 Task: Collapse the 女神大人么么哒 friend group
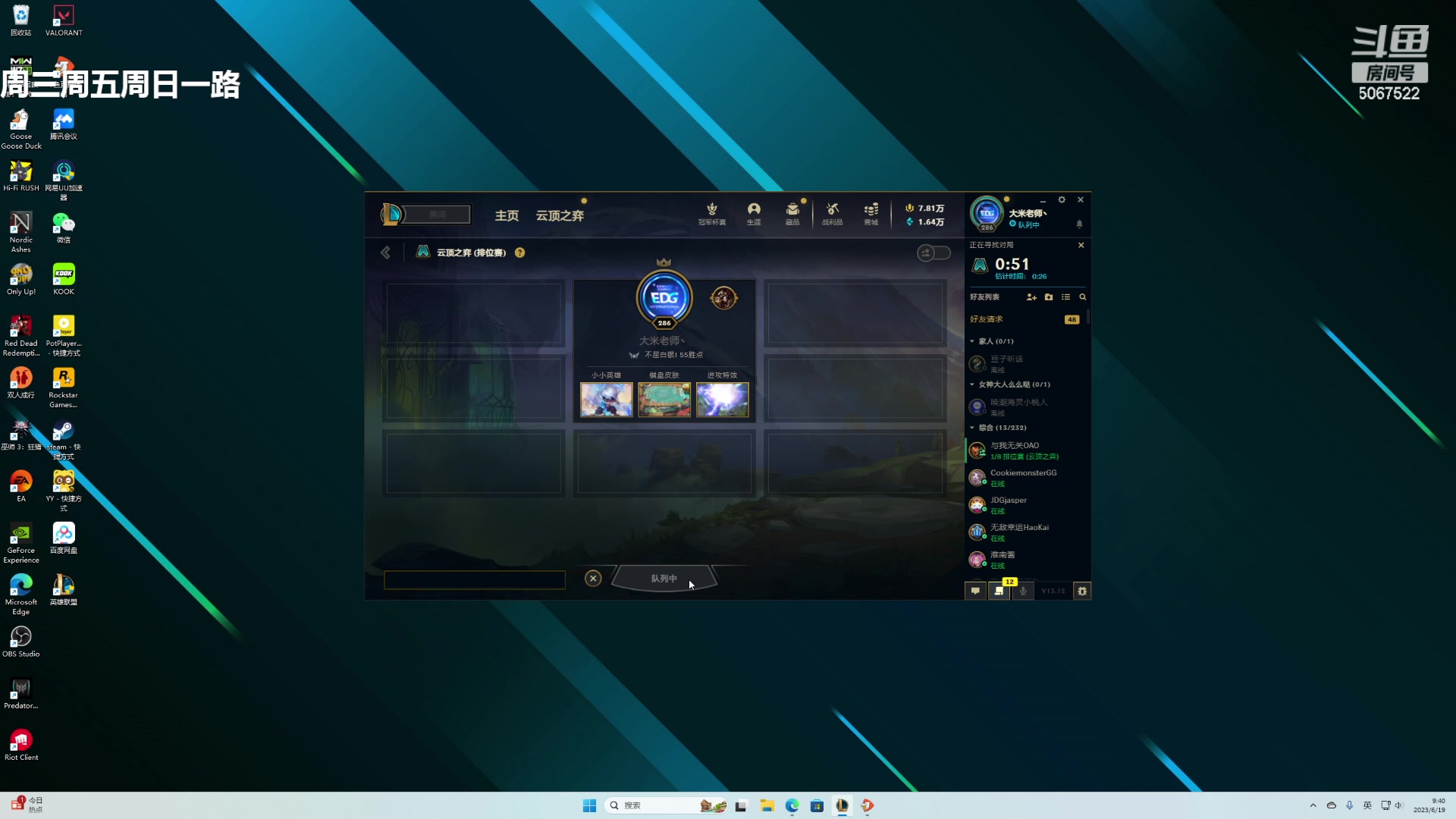(972, 384)
